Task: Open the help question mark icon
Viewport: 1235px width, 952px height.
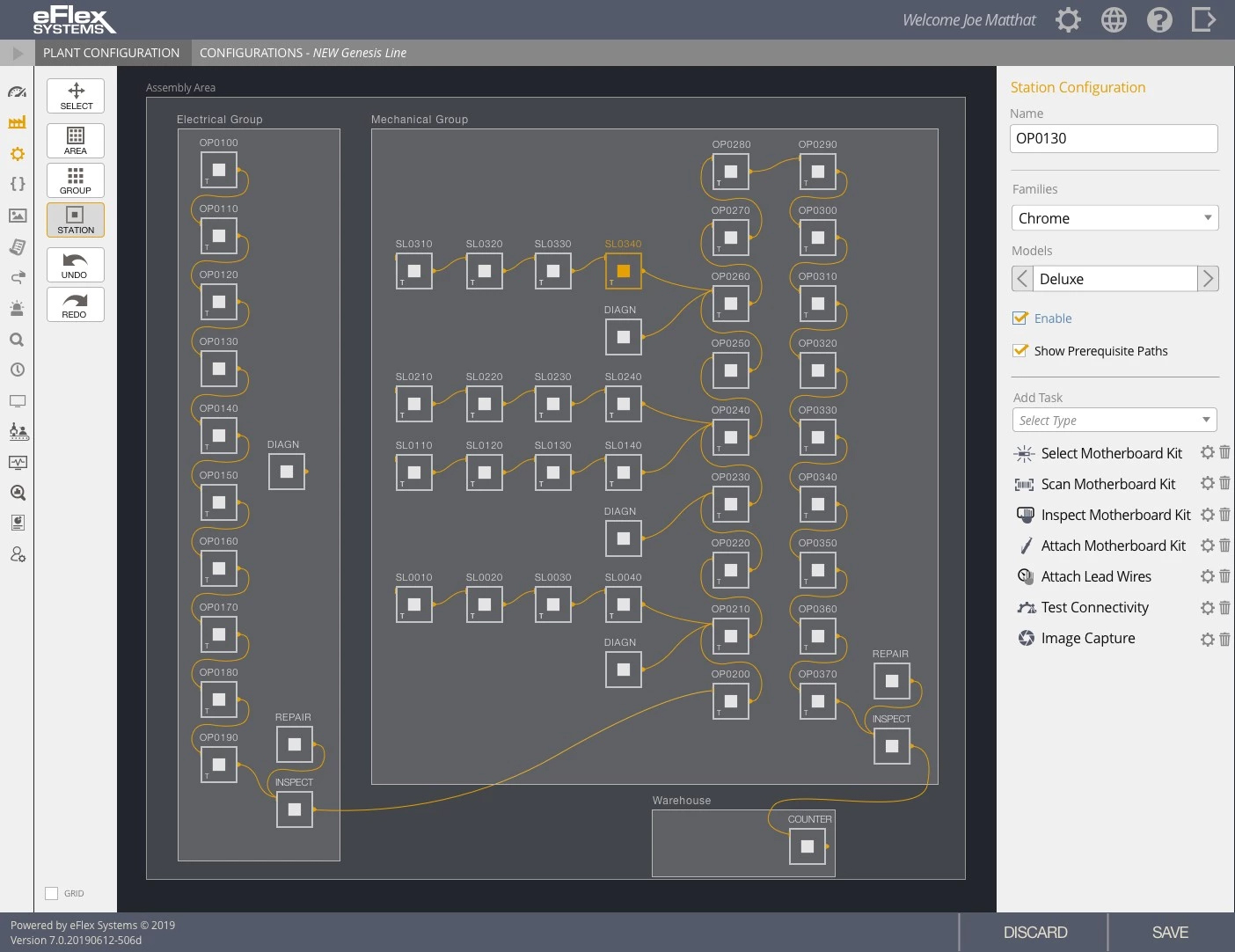Action: (1159, 18)
